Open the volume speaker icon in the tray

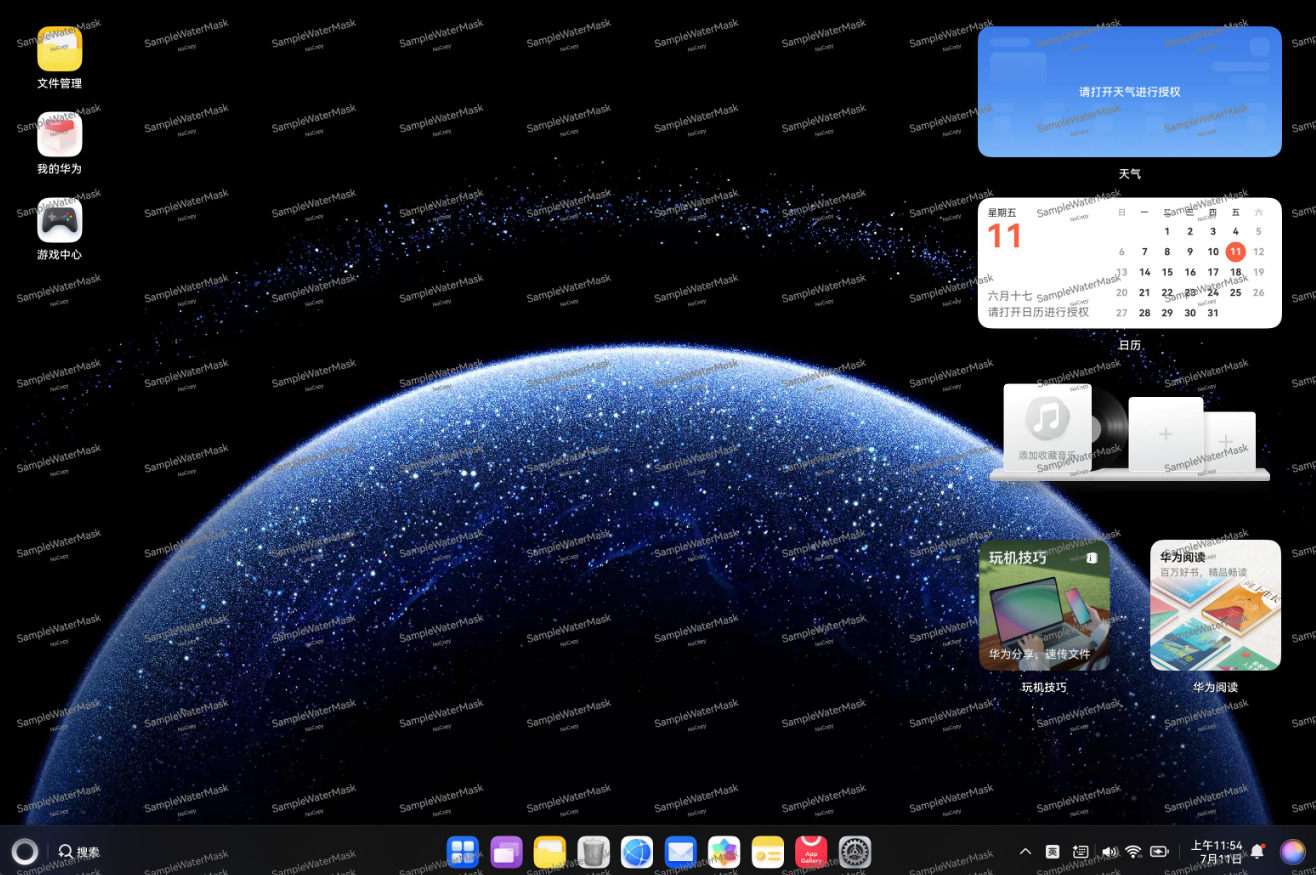click(1109, 852)
